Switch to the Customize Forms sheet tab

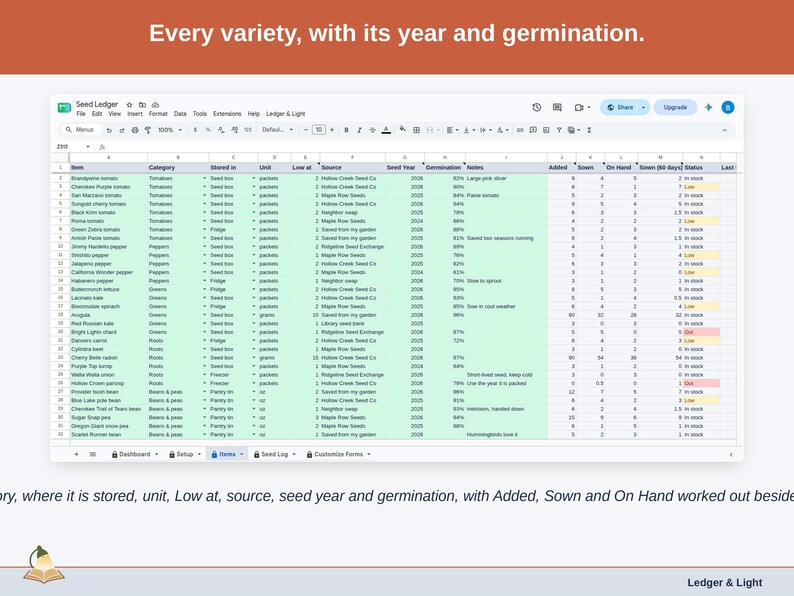coord(338,454)
